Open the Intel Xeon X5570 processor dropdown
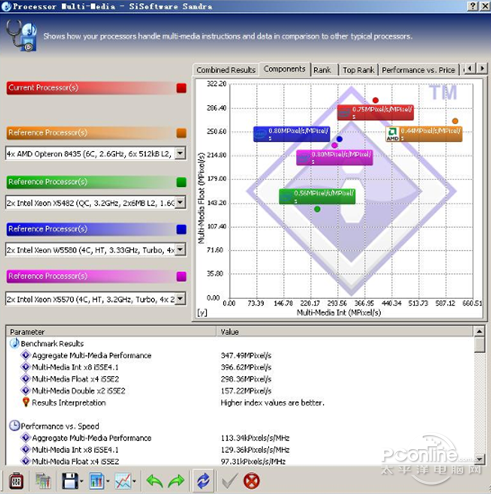The width and height of the screenshot is (491, 495). [x=180, y=299]
